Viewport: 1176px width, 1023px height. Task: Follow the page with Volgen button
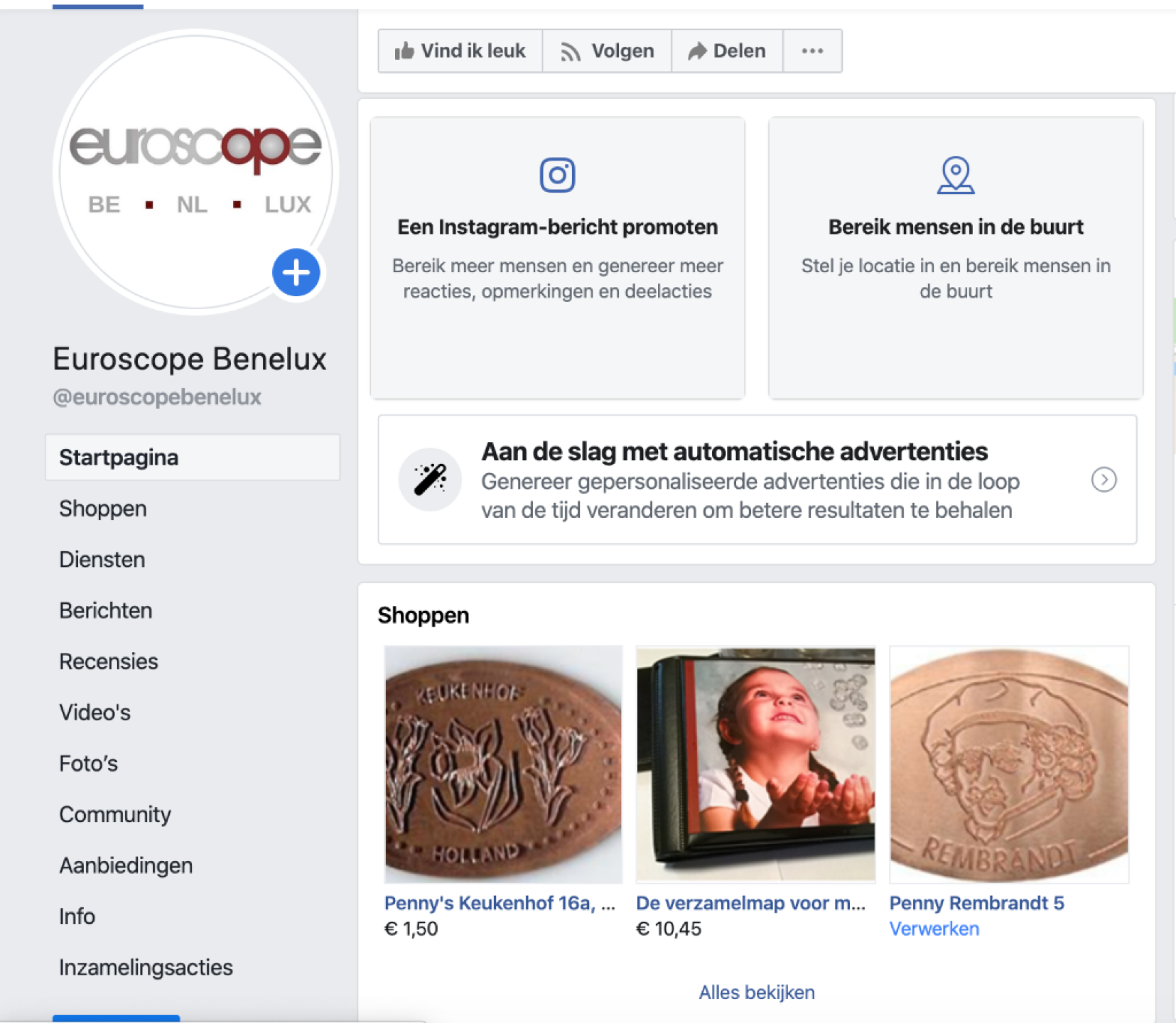click(x=607, y=51)
